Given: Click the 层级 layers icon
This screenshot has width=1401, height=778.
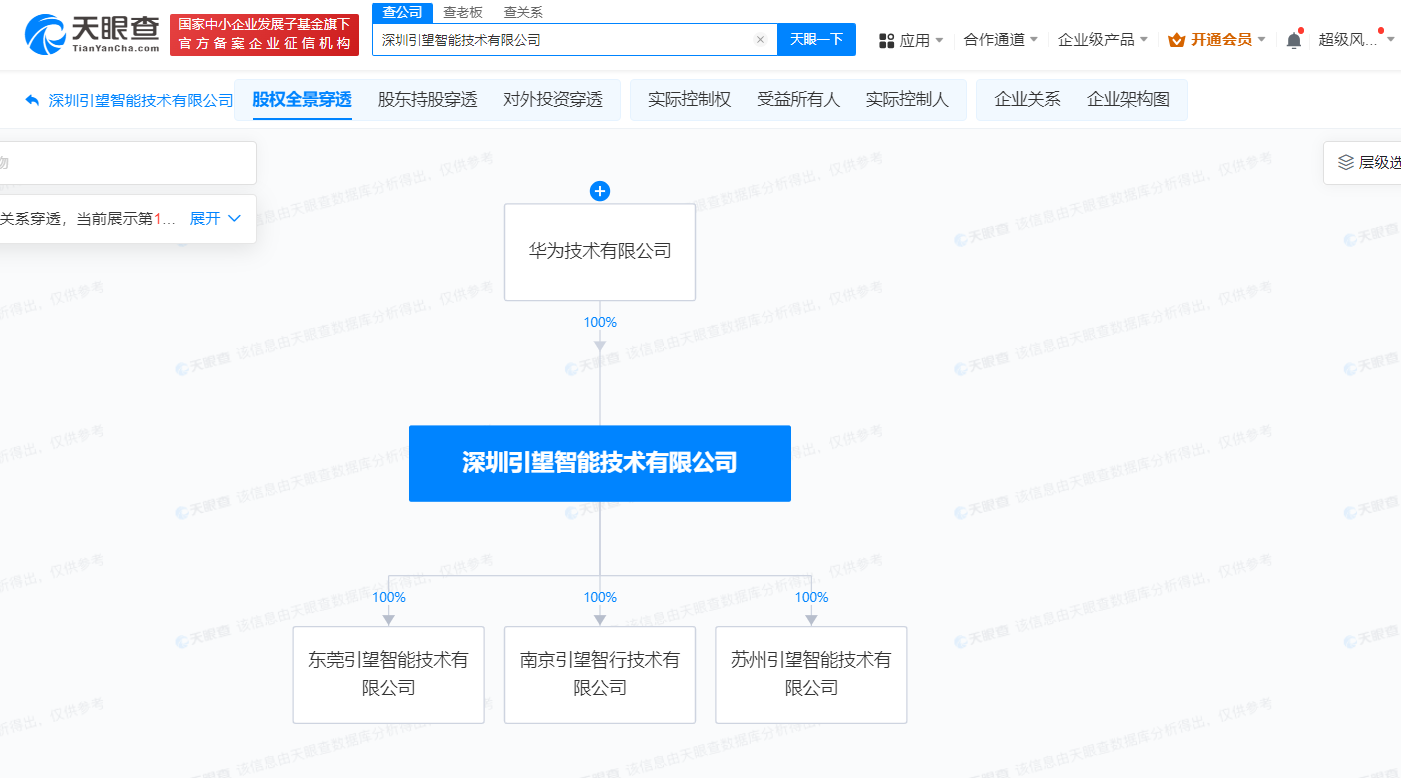Looking at the screenshot, I should coord(1346,162).
